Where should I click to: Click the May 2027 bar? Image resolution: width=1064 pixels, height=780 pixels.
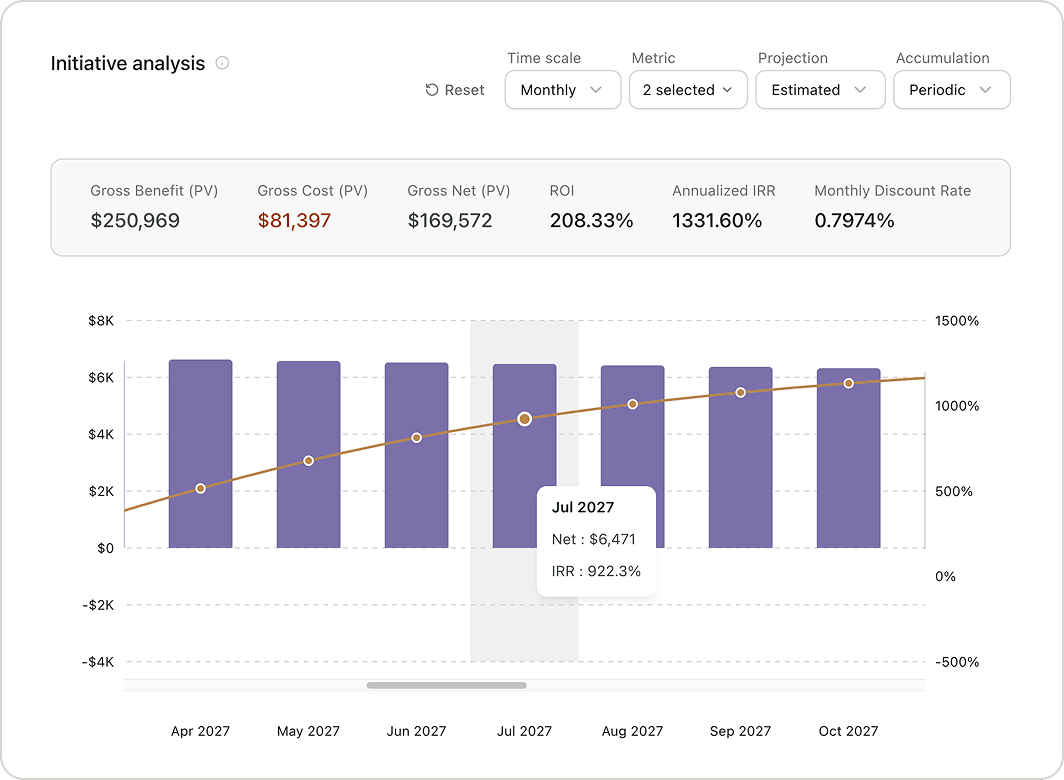309,454
